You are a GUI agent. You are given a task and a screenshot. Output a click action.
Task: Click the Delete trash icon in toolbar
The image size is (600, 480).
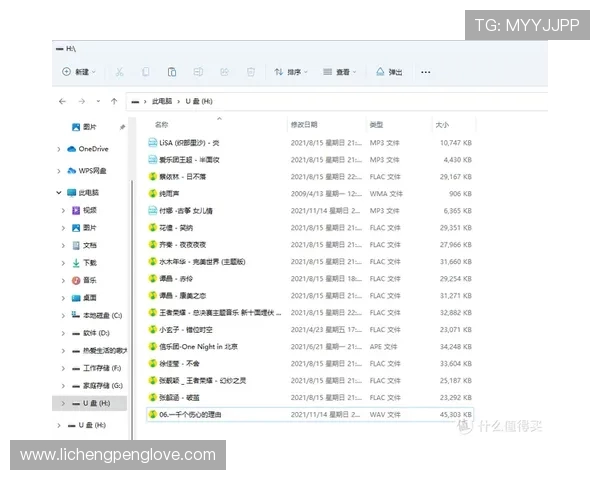251,72
